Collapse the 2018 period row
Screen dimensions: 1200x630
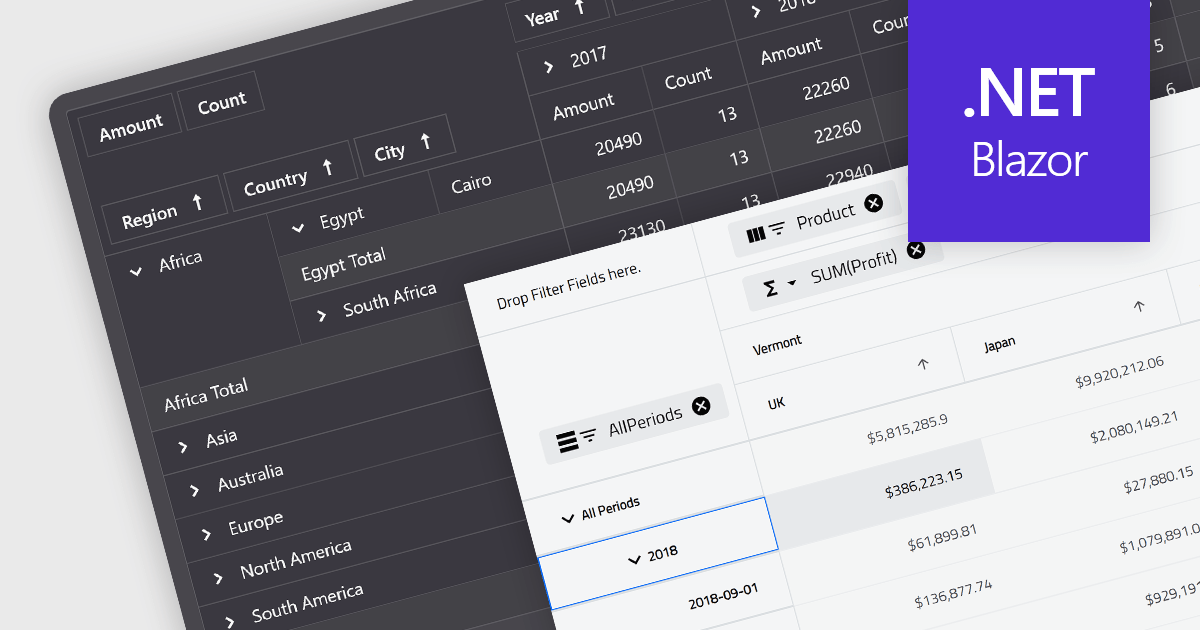tap(637, 560)
